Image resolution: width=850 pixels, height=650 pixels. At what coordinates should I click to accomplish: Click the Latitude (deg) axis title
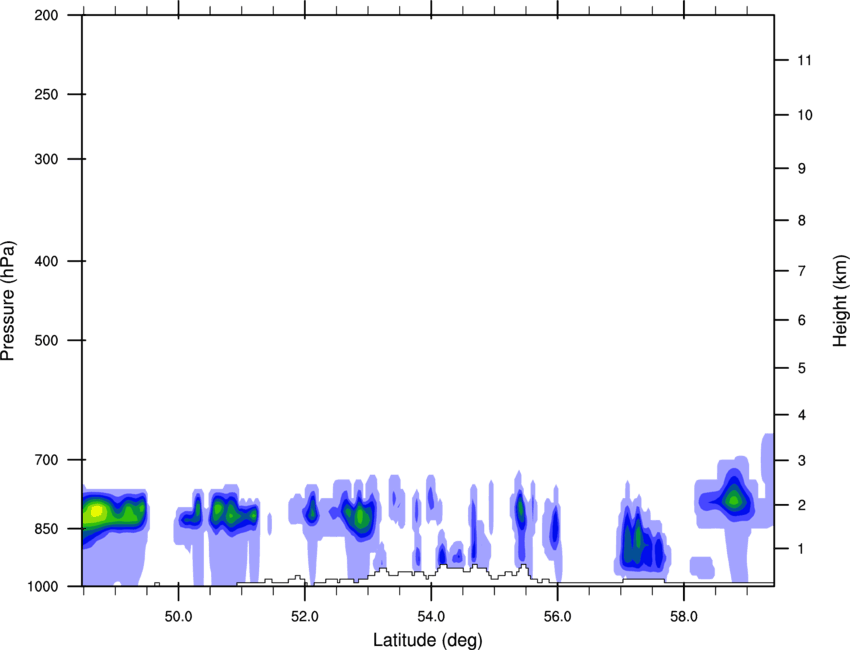click(x=427, y=640)
